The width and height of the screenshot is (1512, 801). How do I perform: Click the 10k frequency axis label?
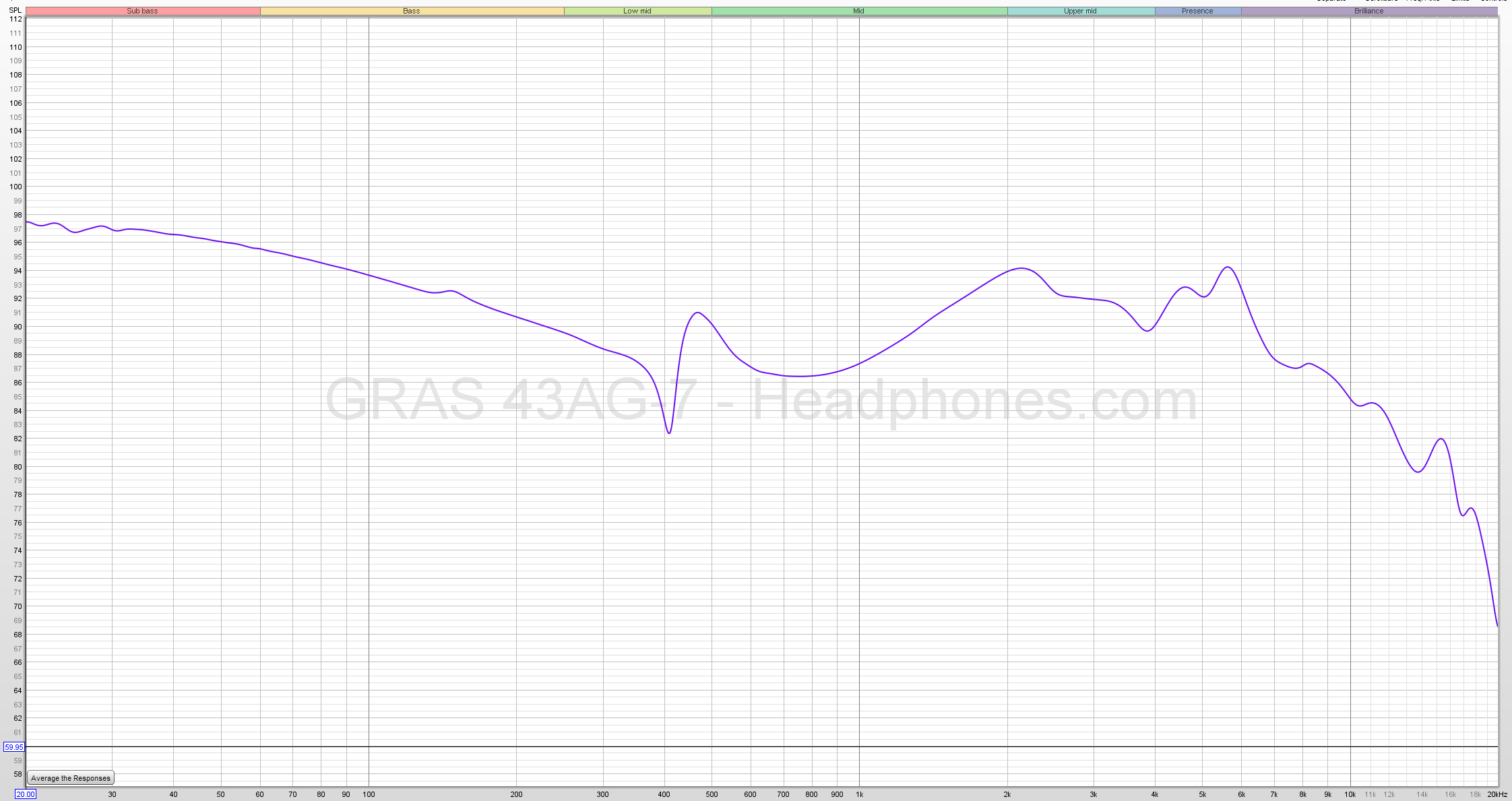[x=1350, y=794]
